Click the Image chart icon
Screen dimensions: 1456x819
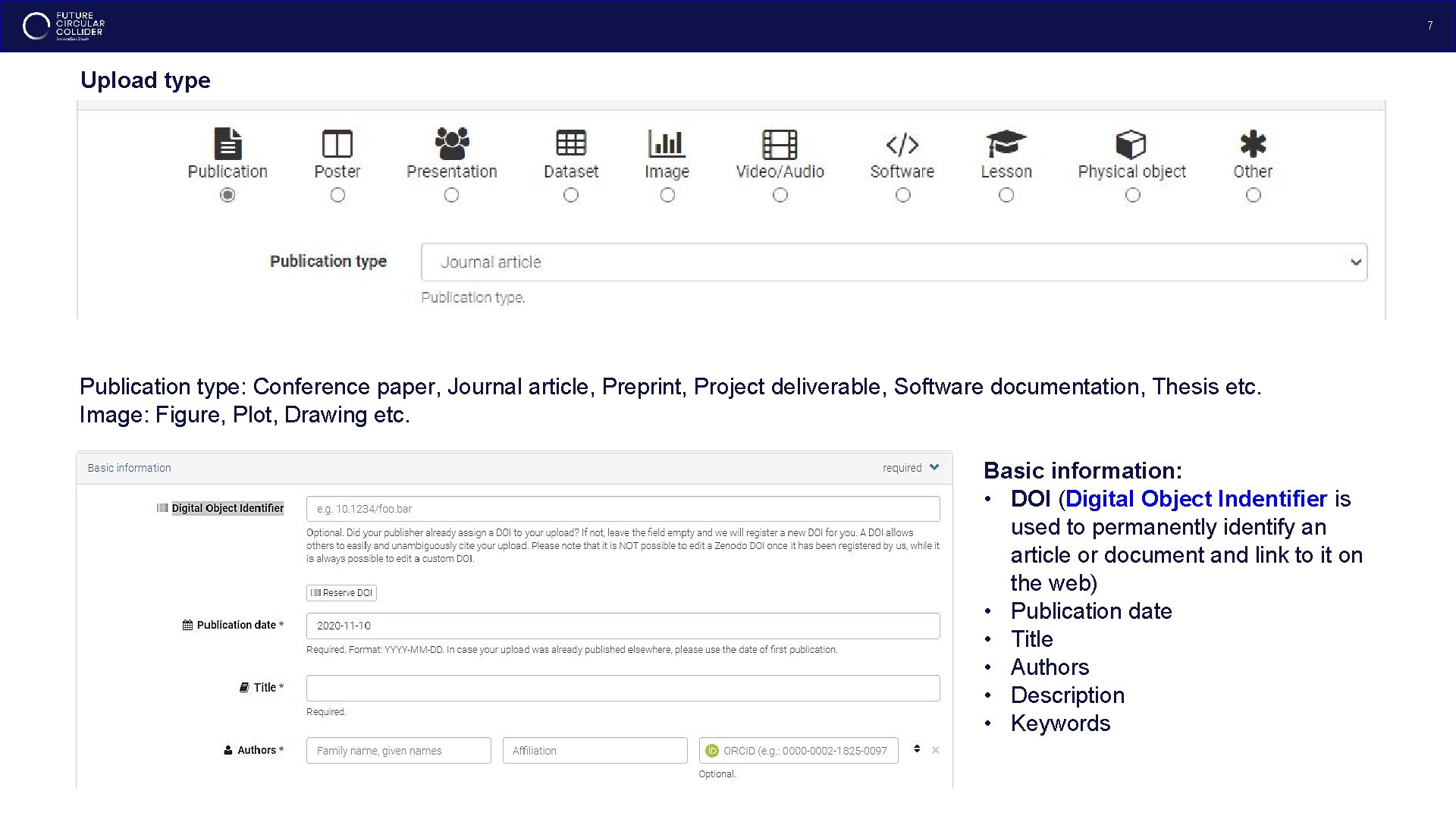(667, 143)
